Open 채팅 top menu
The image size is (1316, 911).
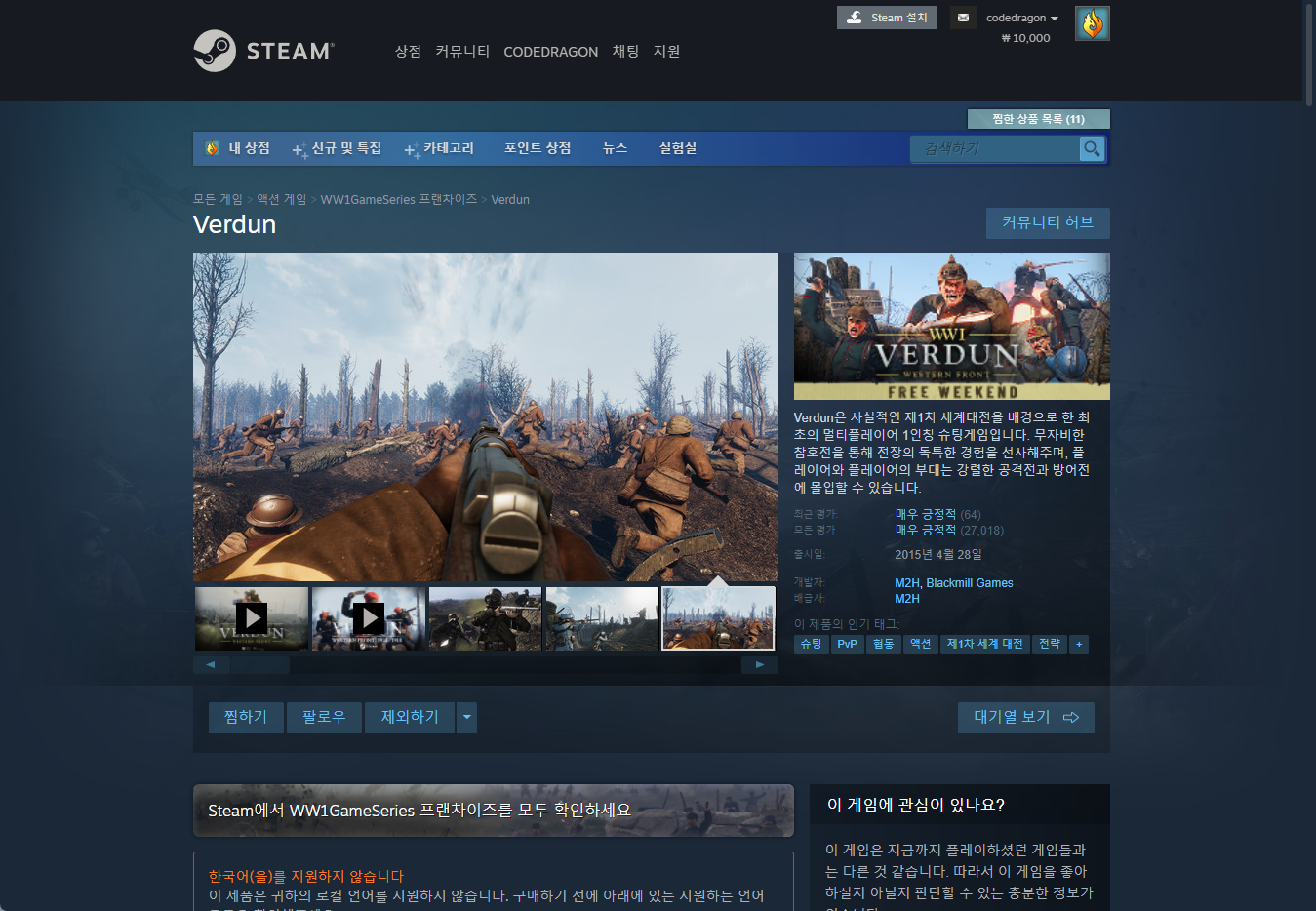coord(625,51)
